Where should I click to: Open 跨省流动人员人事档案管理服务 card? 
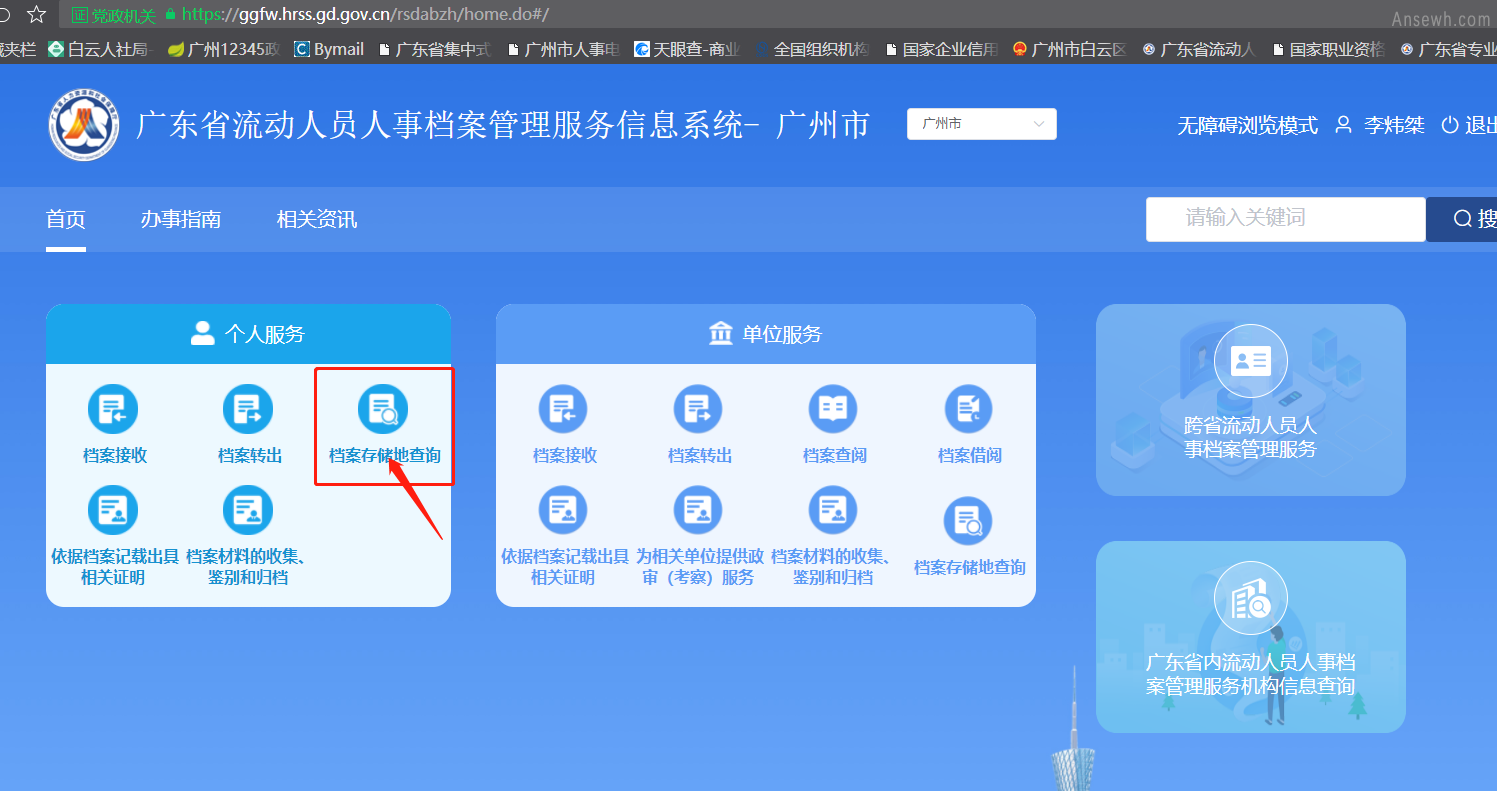pyautogui.click(x=1250, y=400)
